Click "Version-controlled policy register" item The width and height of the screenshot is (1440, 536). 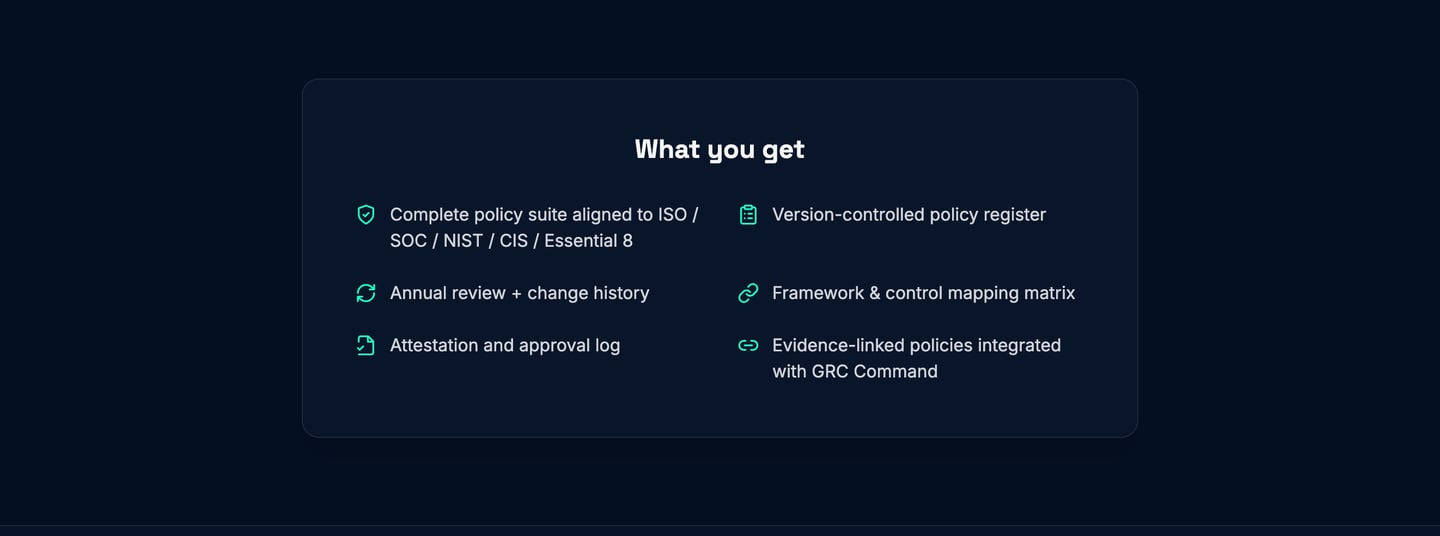click(x=908, y=215)
